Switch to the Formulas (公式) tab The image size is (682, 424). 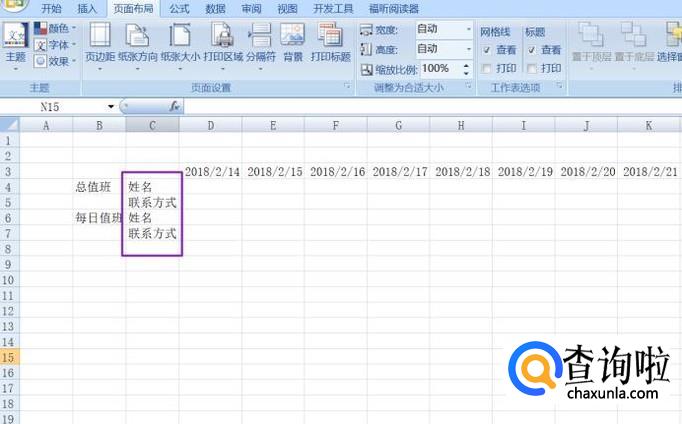click(x=179, y=8)
